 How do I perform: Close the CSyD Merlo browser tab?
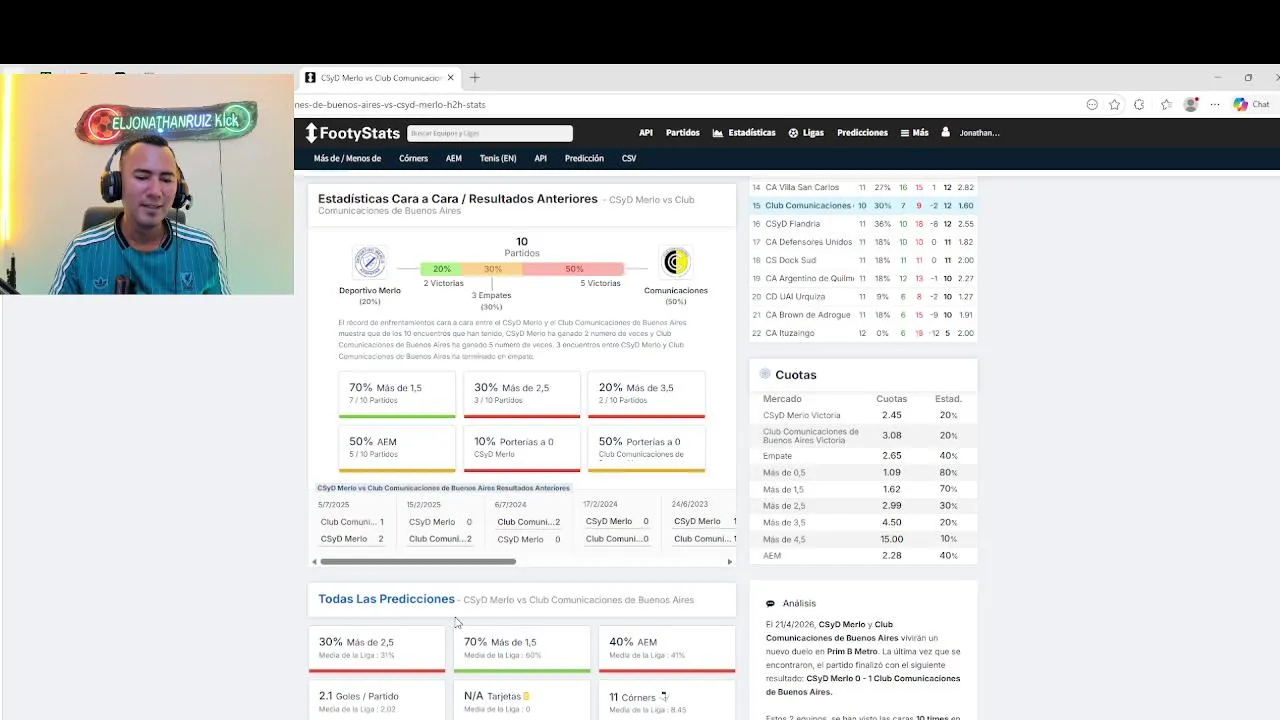pos(450,78)
